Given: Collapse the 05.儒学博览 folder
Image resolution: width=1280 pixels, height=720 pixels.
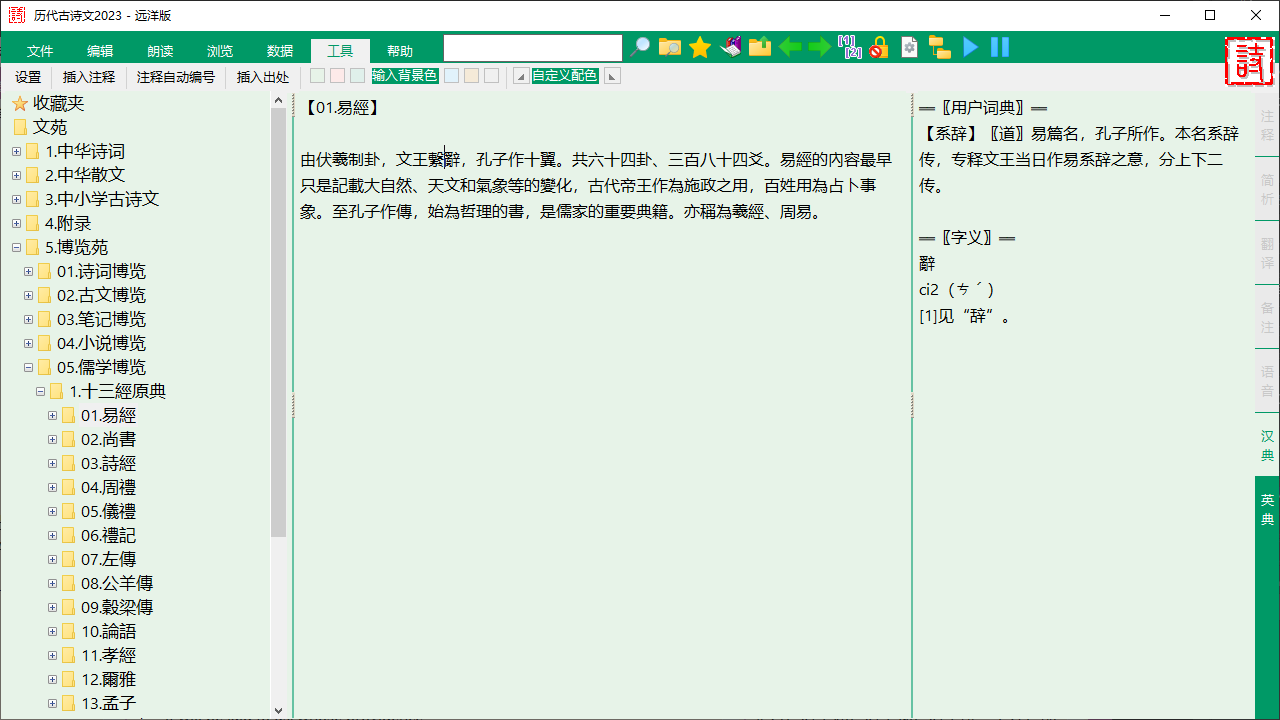Looking at the screenshot, I should [x=28, y=367].
